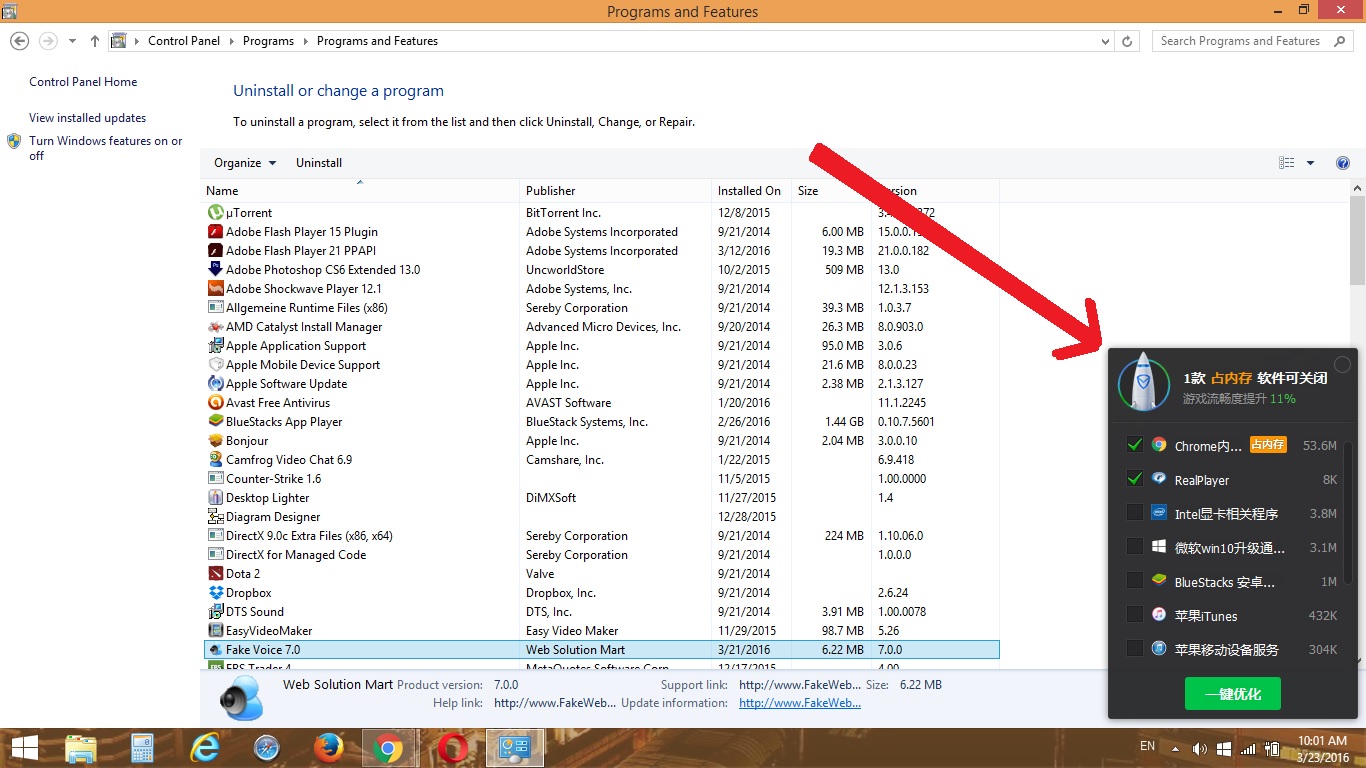
Task: Click the Dota 2 program icon
Action: [x=215, y=573]
